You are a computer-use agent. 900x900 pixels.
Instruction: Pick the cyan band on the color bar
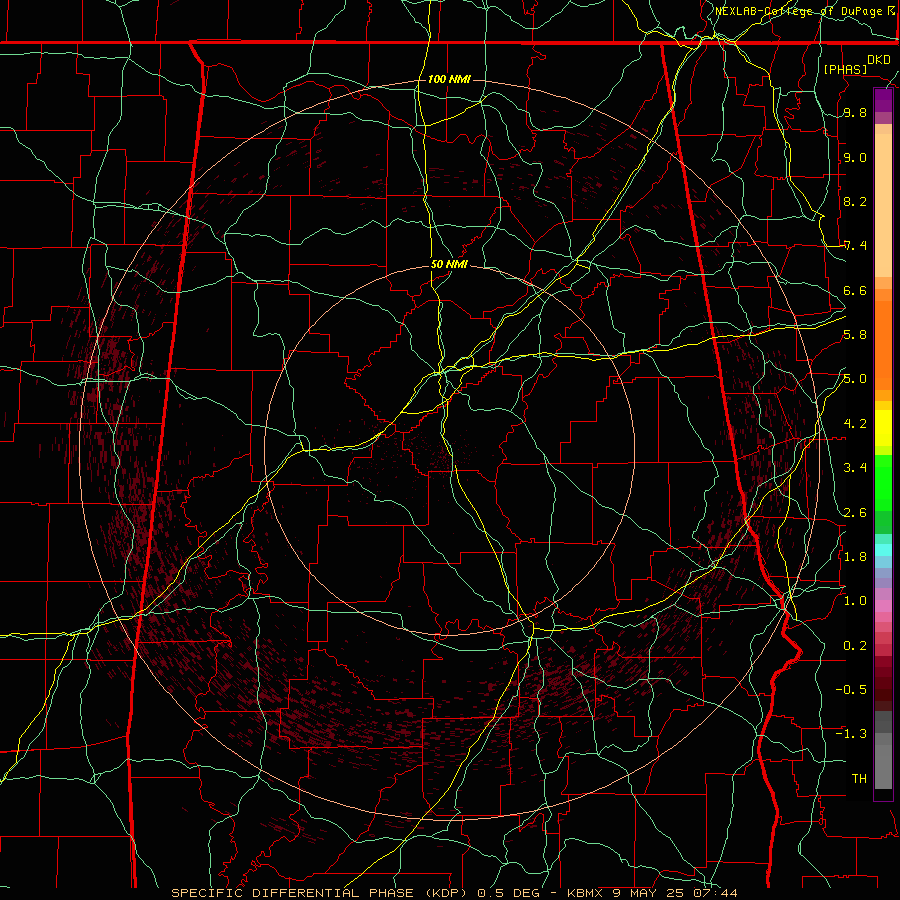pyautogui.click(x=883, y=550)
